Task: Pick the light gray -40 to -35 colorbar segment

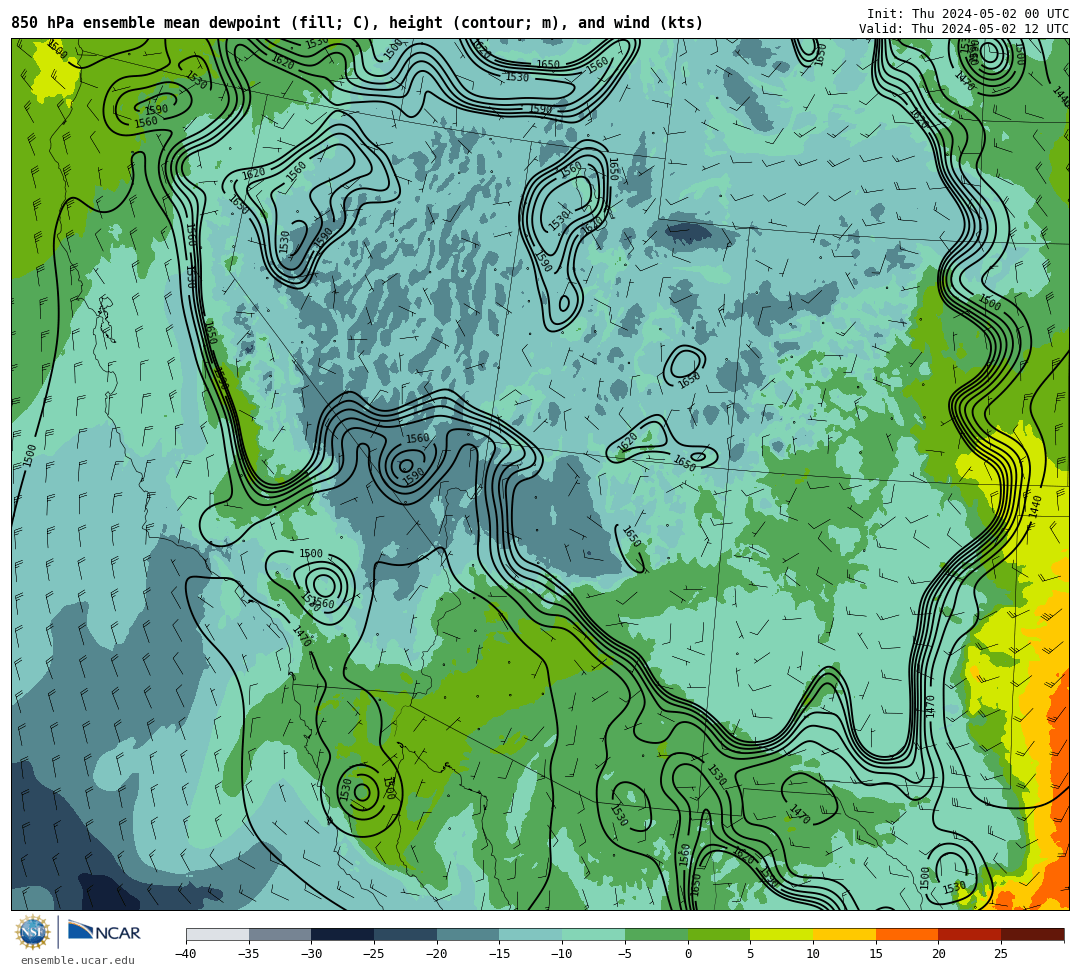Action: [x=218, y=934]
